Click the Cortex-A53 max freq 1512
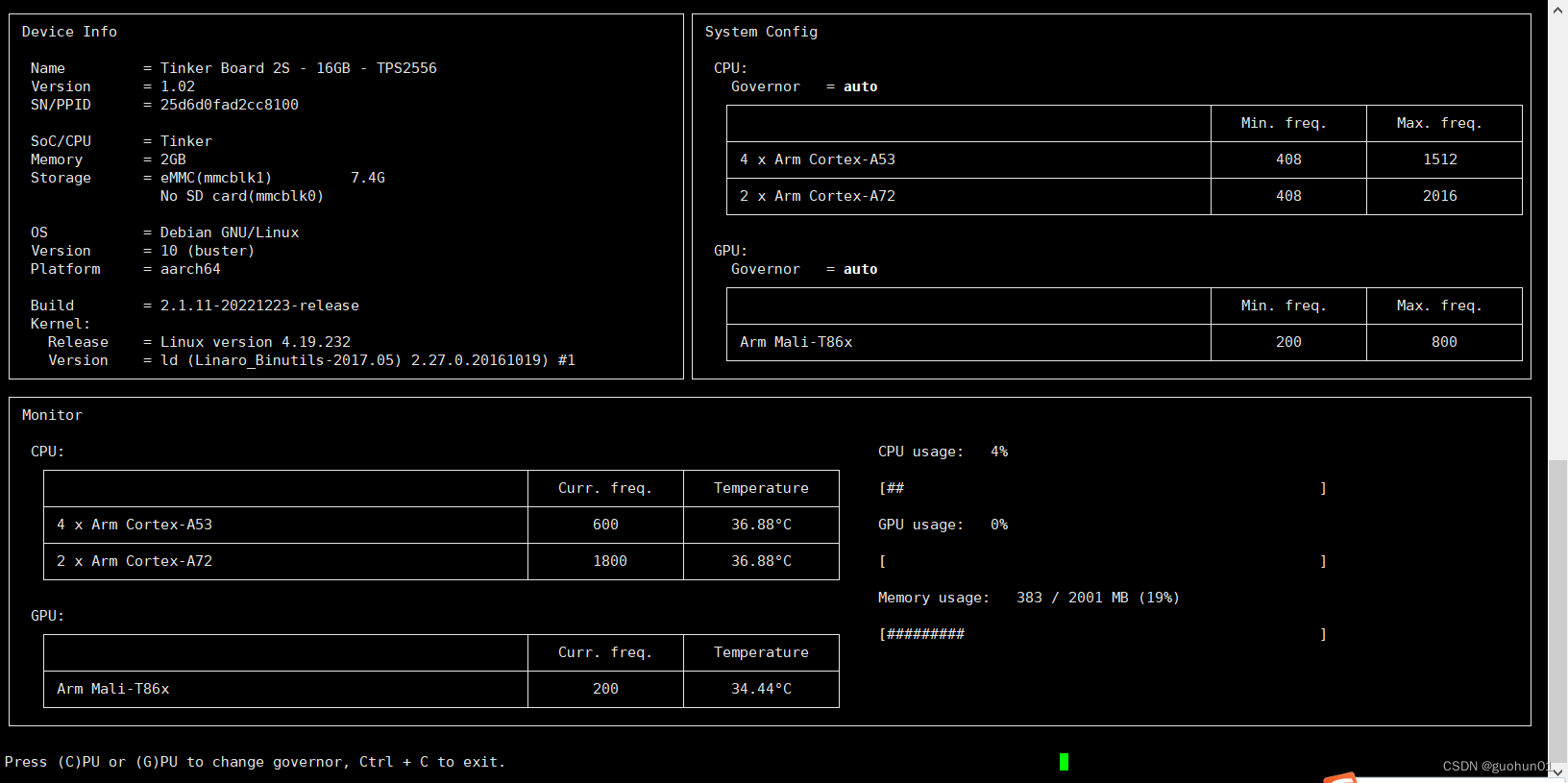 (1440, 159)
